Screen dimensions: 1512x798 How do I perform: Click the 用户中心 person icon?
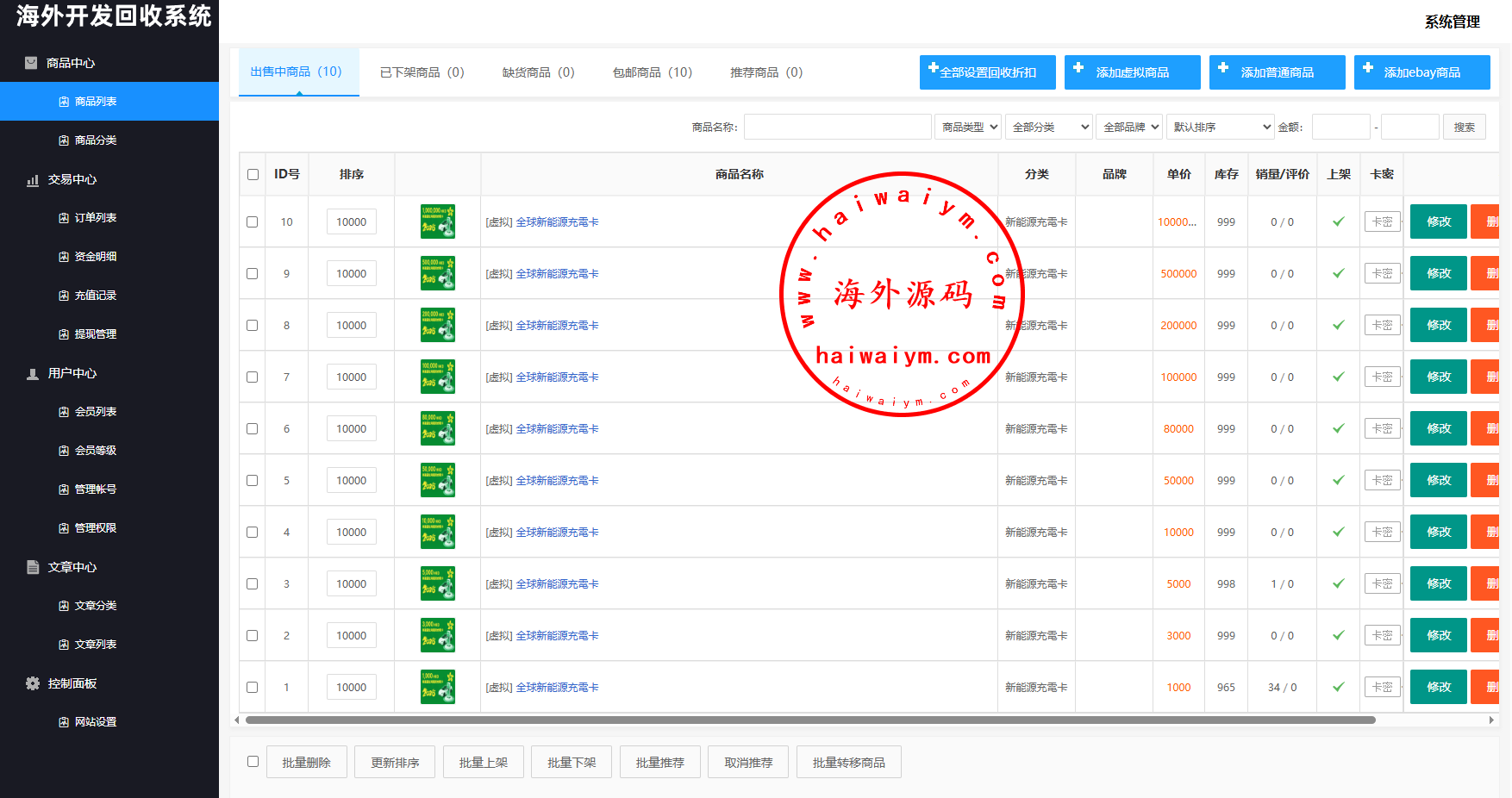coord(33,374)
